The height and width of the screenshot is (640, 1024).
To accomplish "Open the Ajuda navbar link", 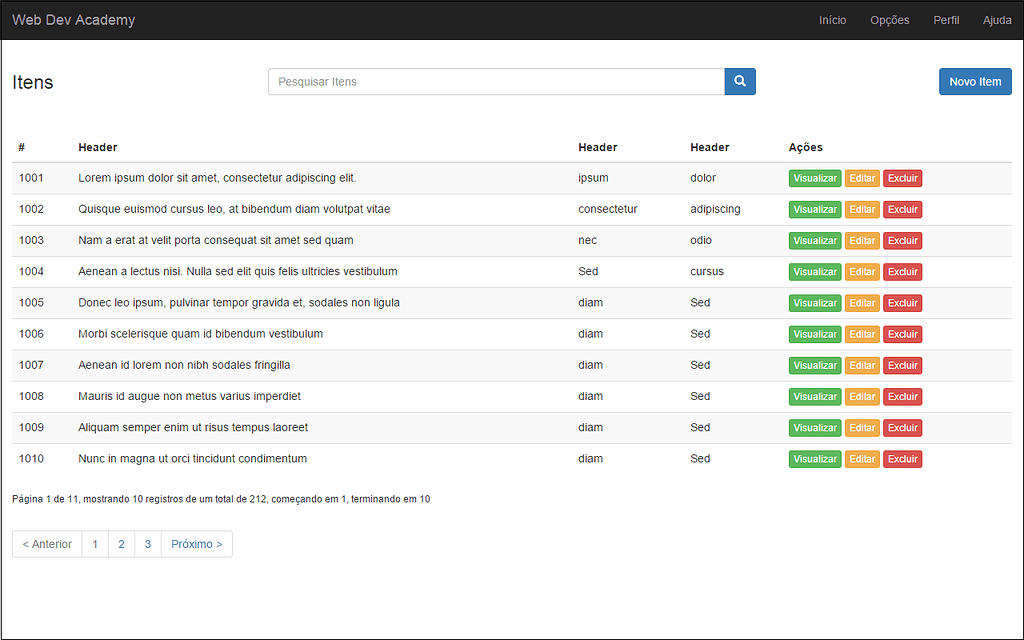I will pyautogui.click(x=997, y=20).
